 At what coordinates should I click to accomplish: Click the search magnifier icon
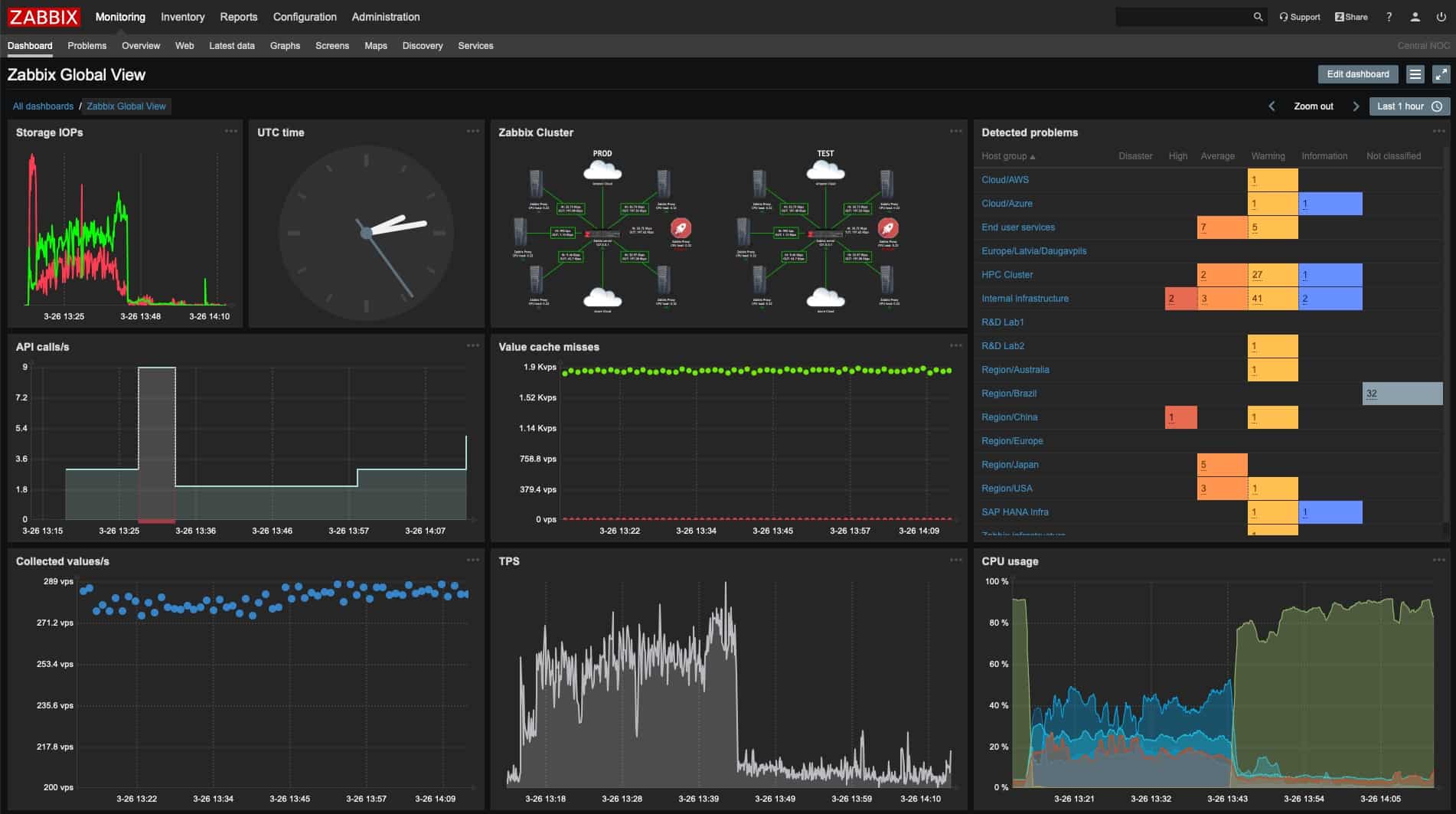[1258, 17]
